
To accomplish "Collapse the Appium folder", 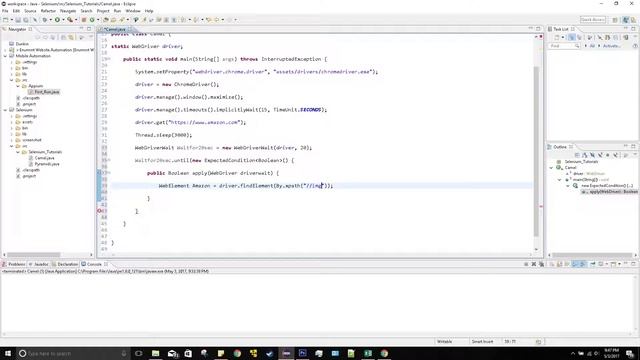I will click(x=18, y=86).
